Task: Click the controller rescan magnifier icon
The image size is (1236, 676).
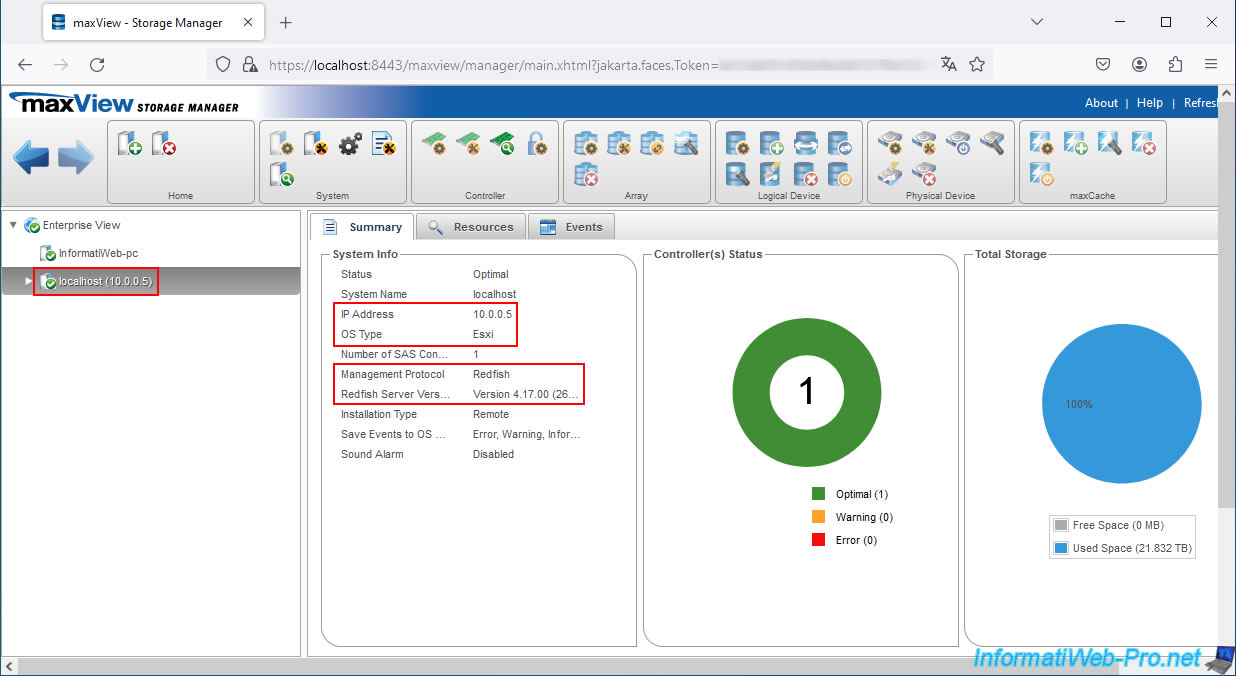Action: point(502,144)
